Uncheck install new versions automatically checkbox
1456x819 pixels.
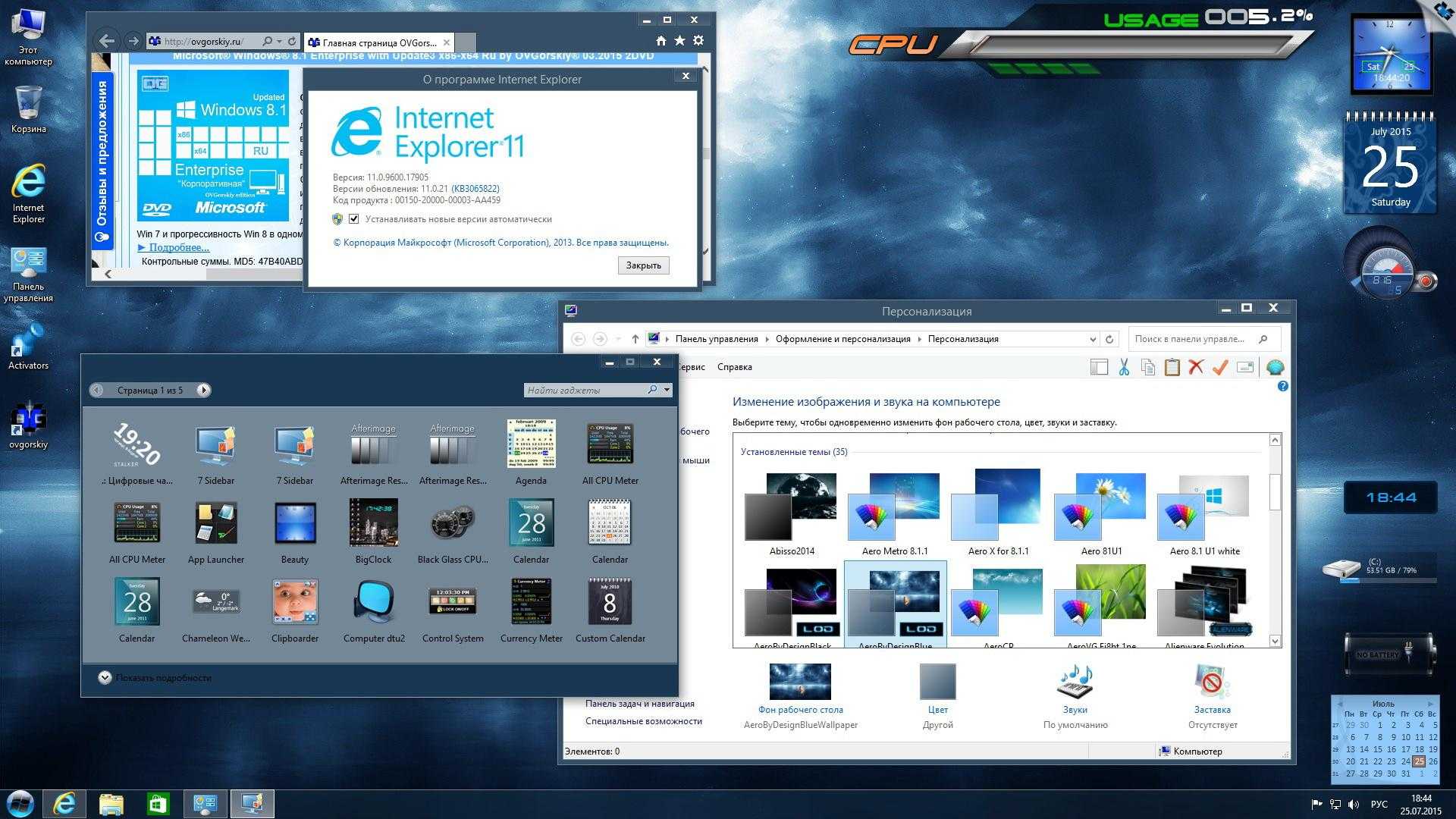tap(353, 219)
